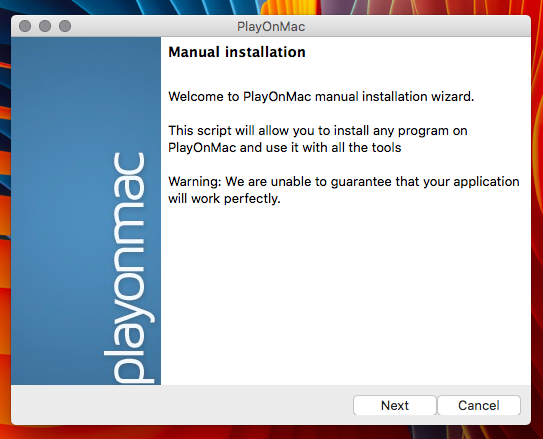Click Next to continue the wizard
Screen dimensions: 543x439
(x=394, y=405)
